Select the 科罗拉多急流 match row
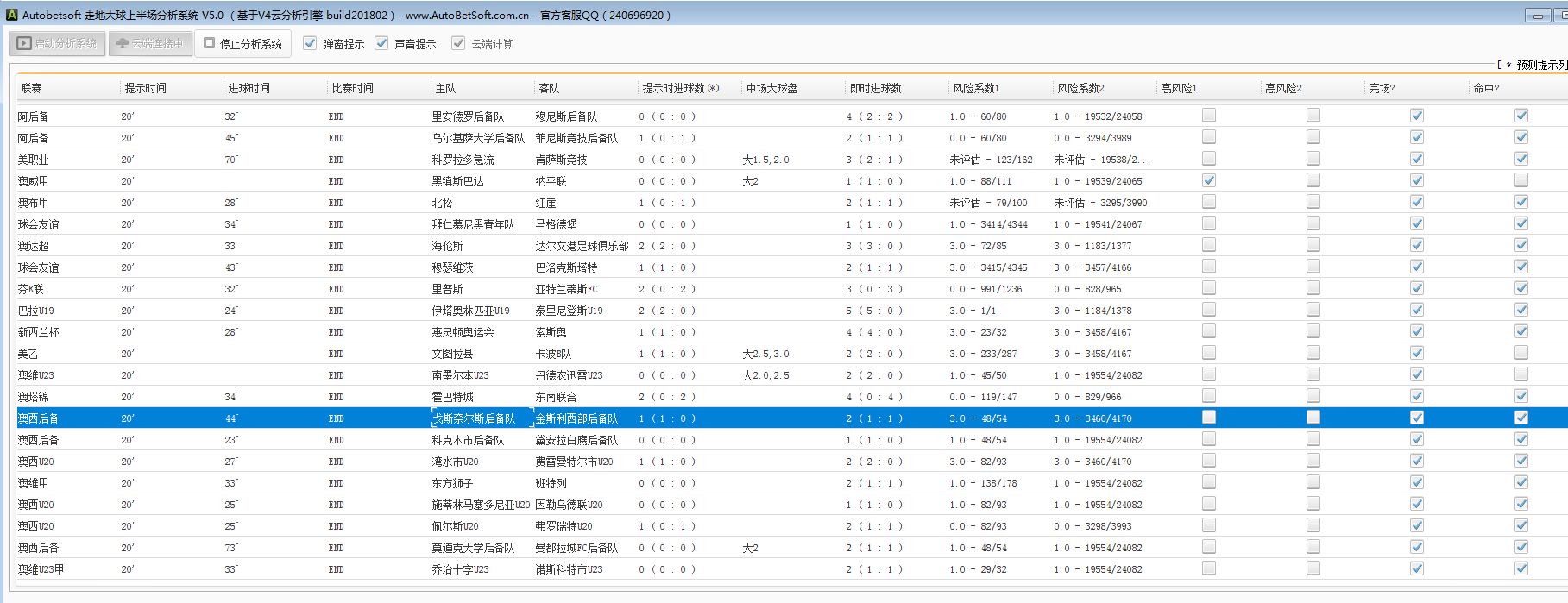The height and width of the screenshot is (603, 1568). click(463, 160)
